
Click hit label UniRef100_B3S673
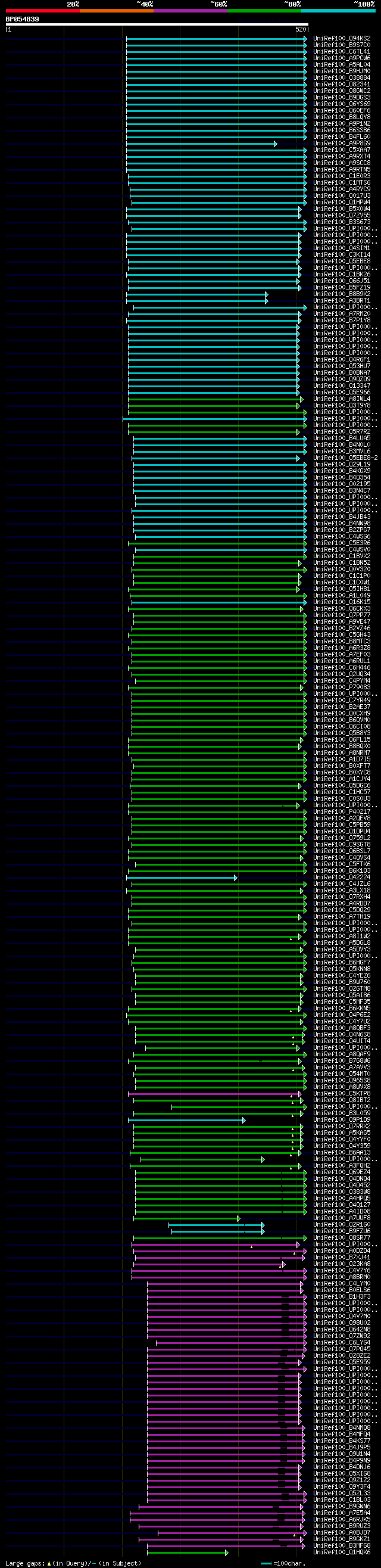tap(342, 222)
